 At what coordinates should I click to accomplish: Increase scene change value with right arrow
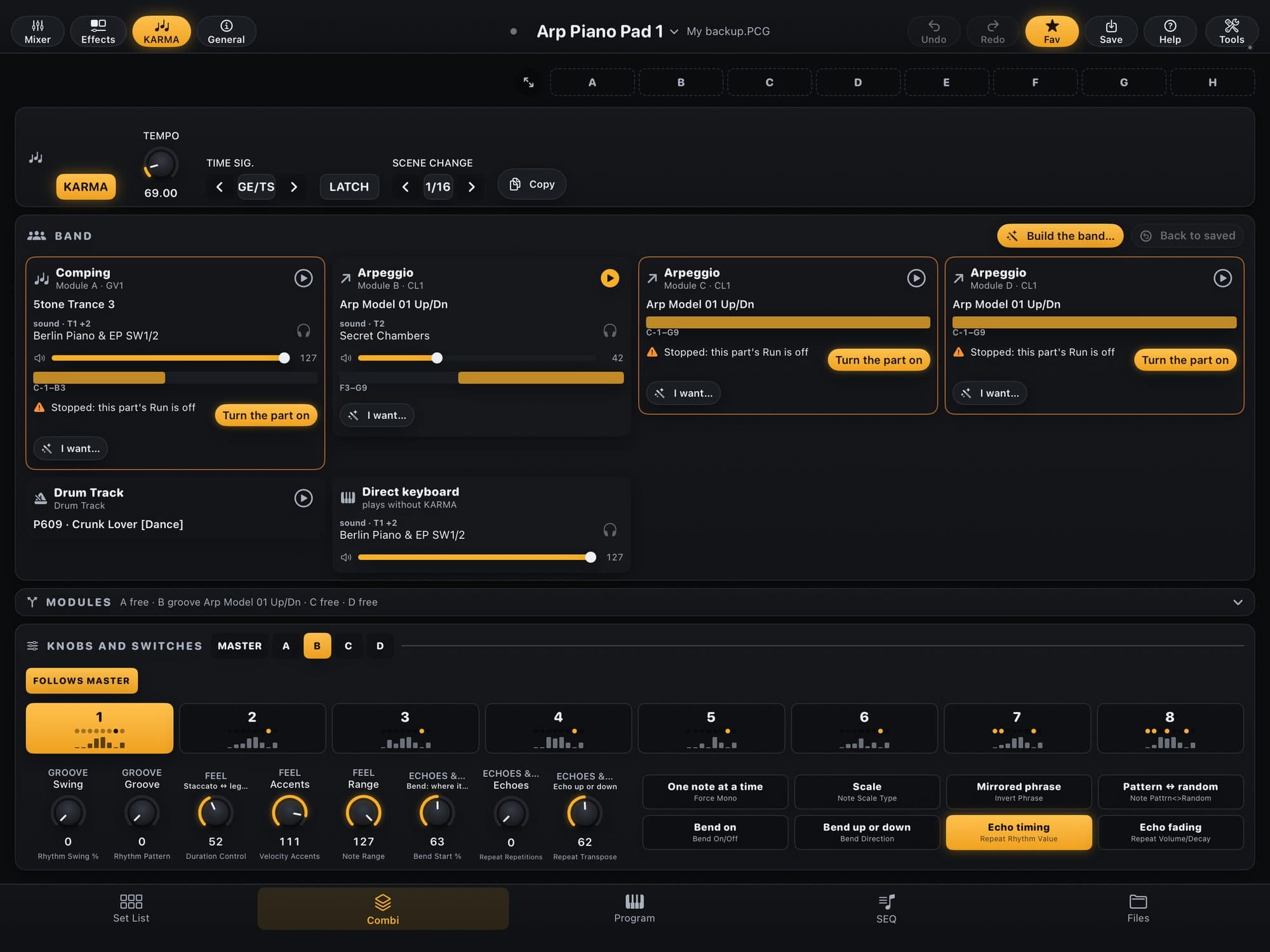[471, 187]
